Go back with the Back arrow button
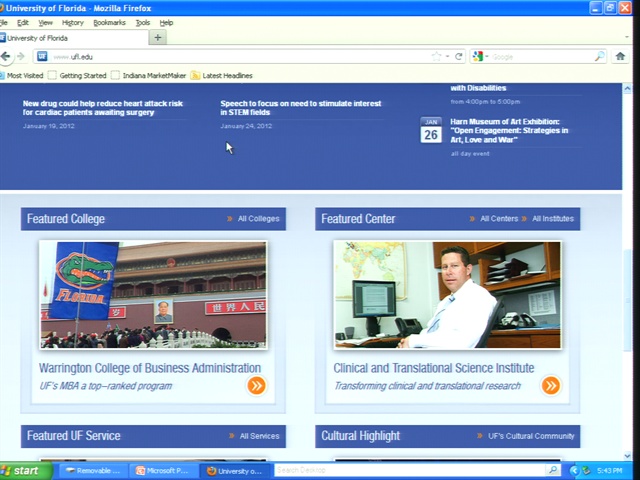Viewport: 640px width, 480px height. pyautogui.click(x=6, y=56)
